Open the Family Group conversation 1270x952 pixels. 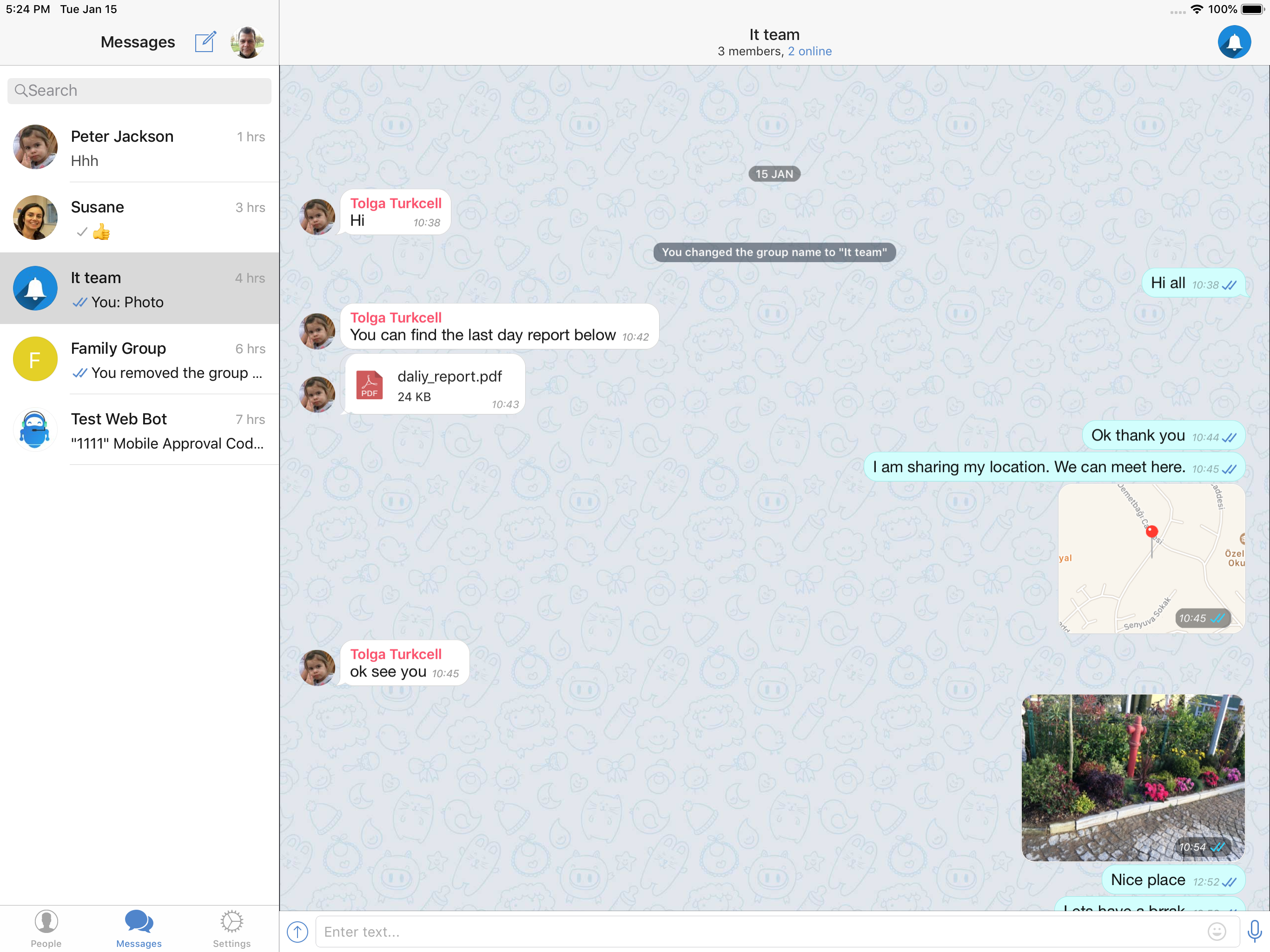click(x=139, y=359)
